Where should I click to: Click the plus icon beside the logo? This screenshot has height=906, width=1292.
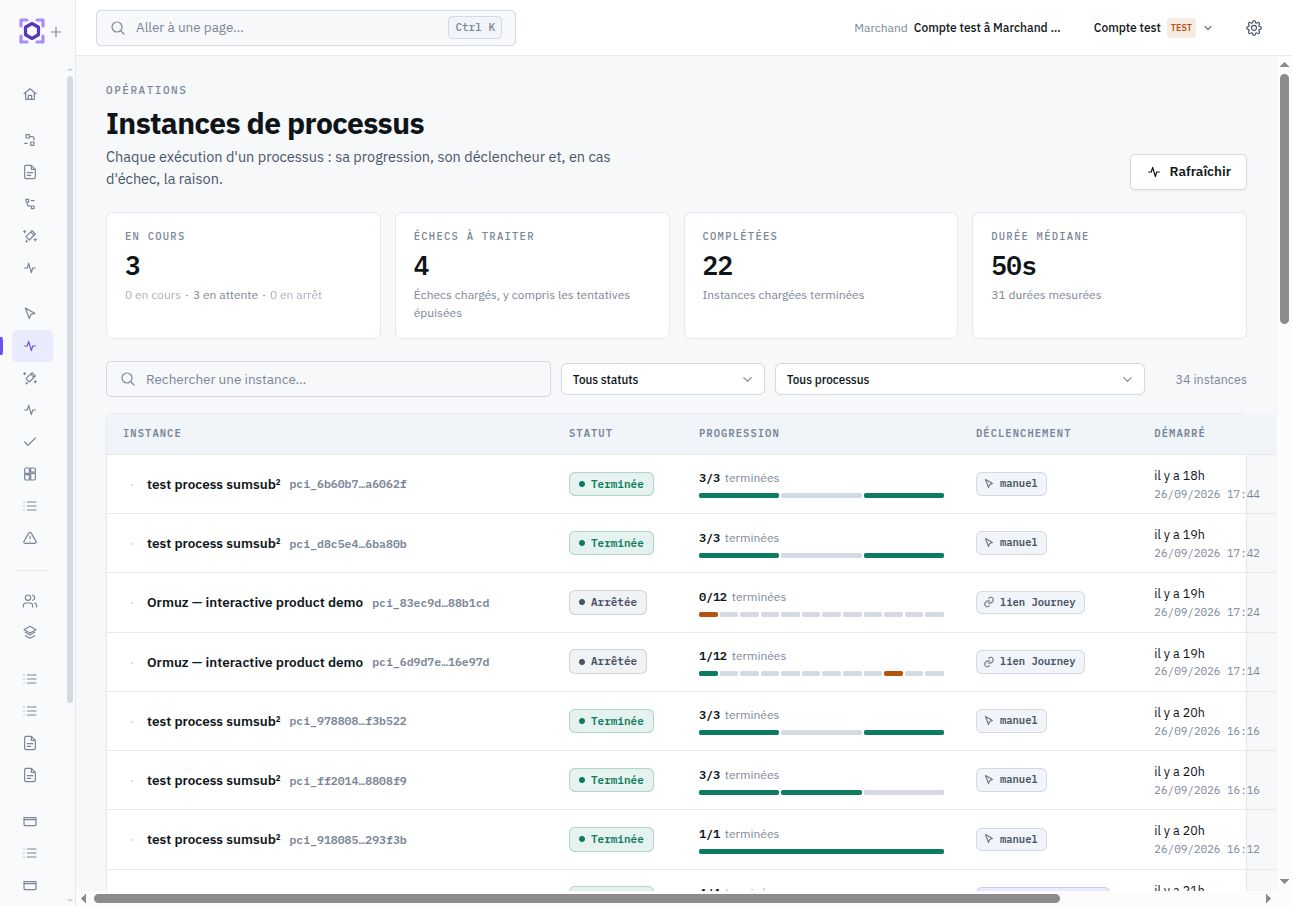[x=56, y=32]
